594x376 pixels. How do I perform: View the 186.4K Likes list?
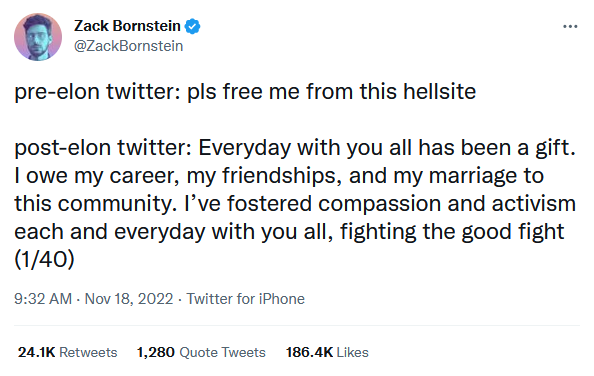pyautogui.click(x=327, y=352)
